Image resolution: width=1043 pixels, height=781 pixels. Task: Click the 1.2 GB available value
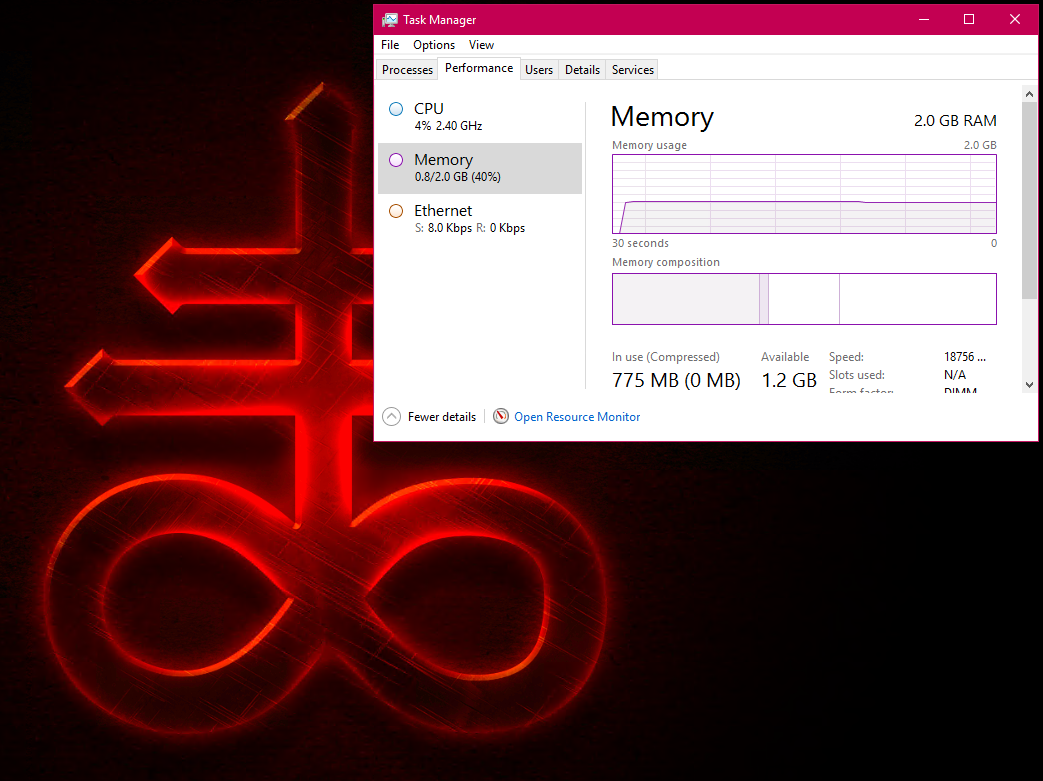click(x=789, y=381)
